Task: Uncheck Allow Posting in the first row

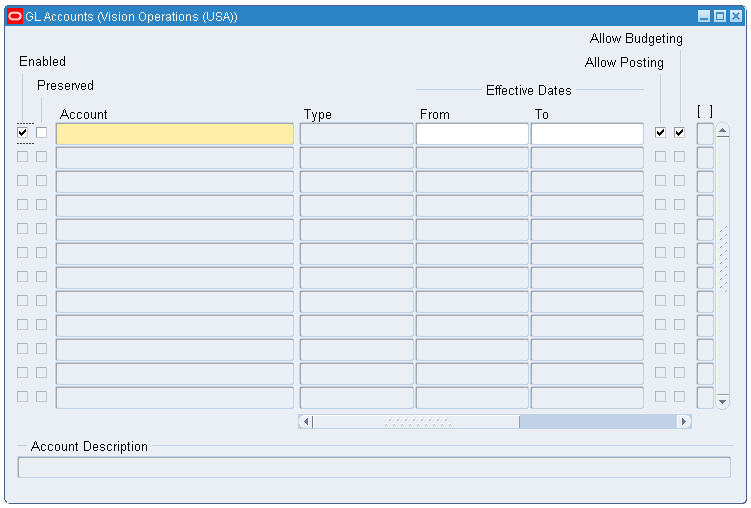Action: pyautogui.click(x=660, y=133)
